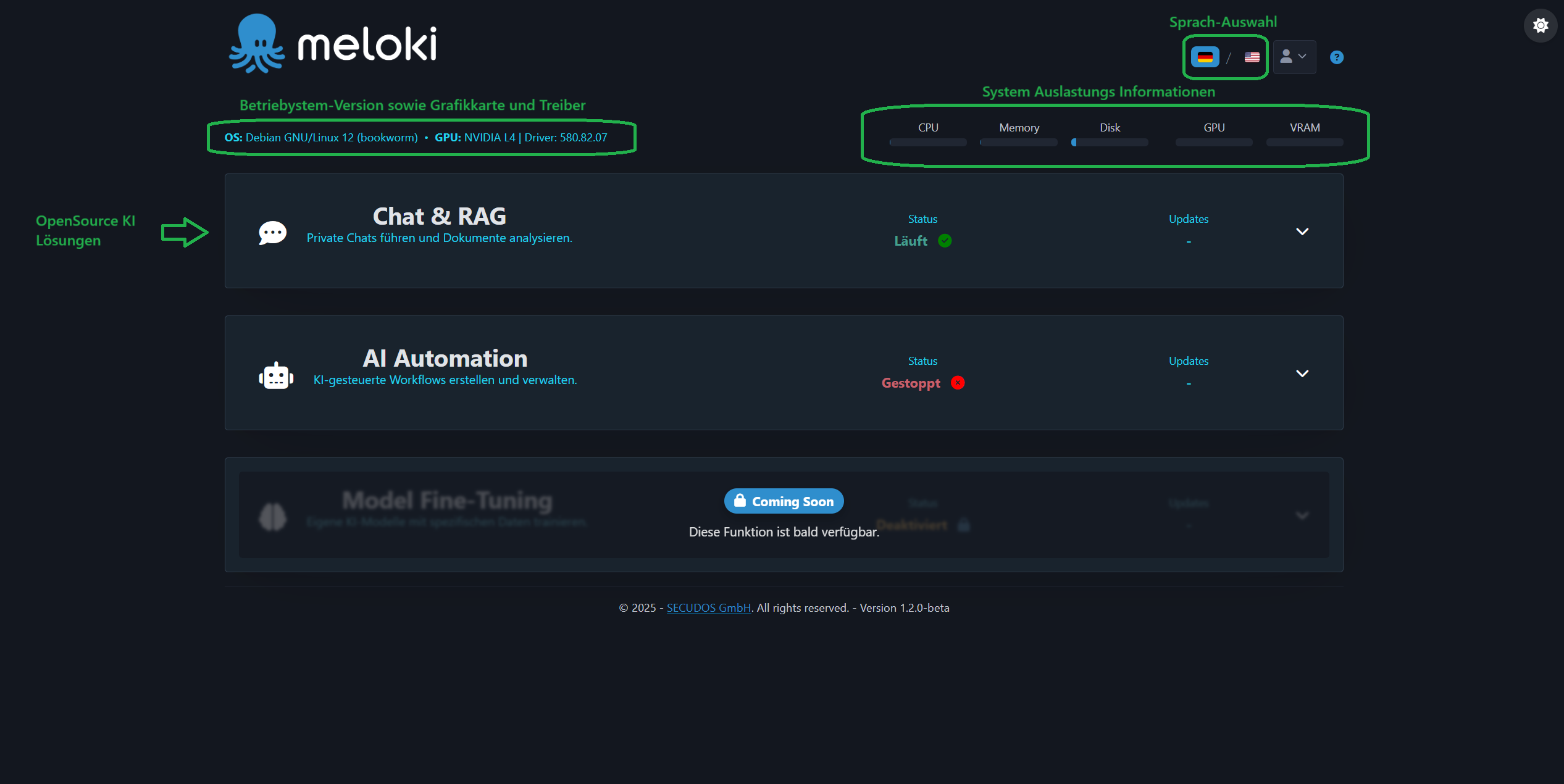Viewport: 1564px width, 784px height.
Task: Click the red cross beside Gestoppt
Action: 958,383
